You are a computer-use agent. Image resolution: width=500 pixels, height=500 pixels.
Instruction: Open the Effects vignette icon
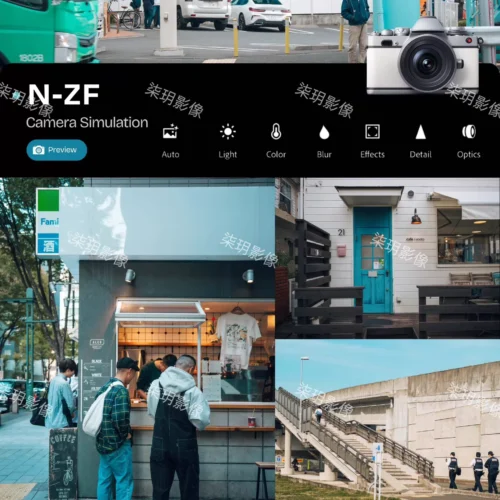pyautogui.click(x=372, y=132)
